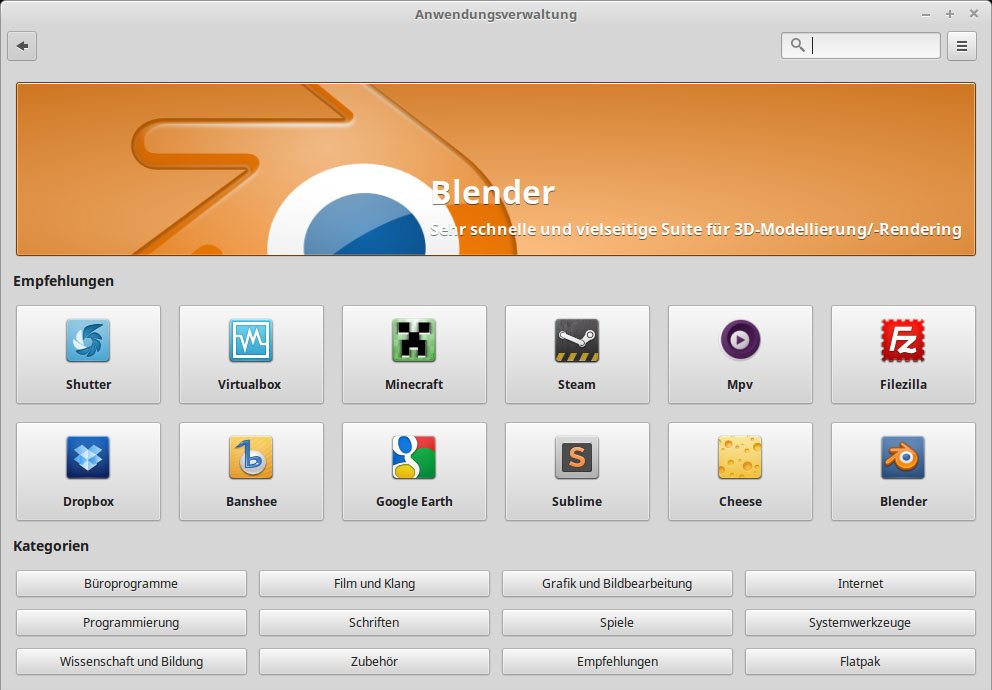Browse the Grafik und Bildbearbeitung category

[x=617, y=583]
